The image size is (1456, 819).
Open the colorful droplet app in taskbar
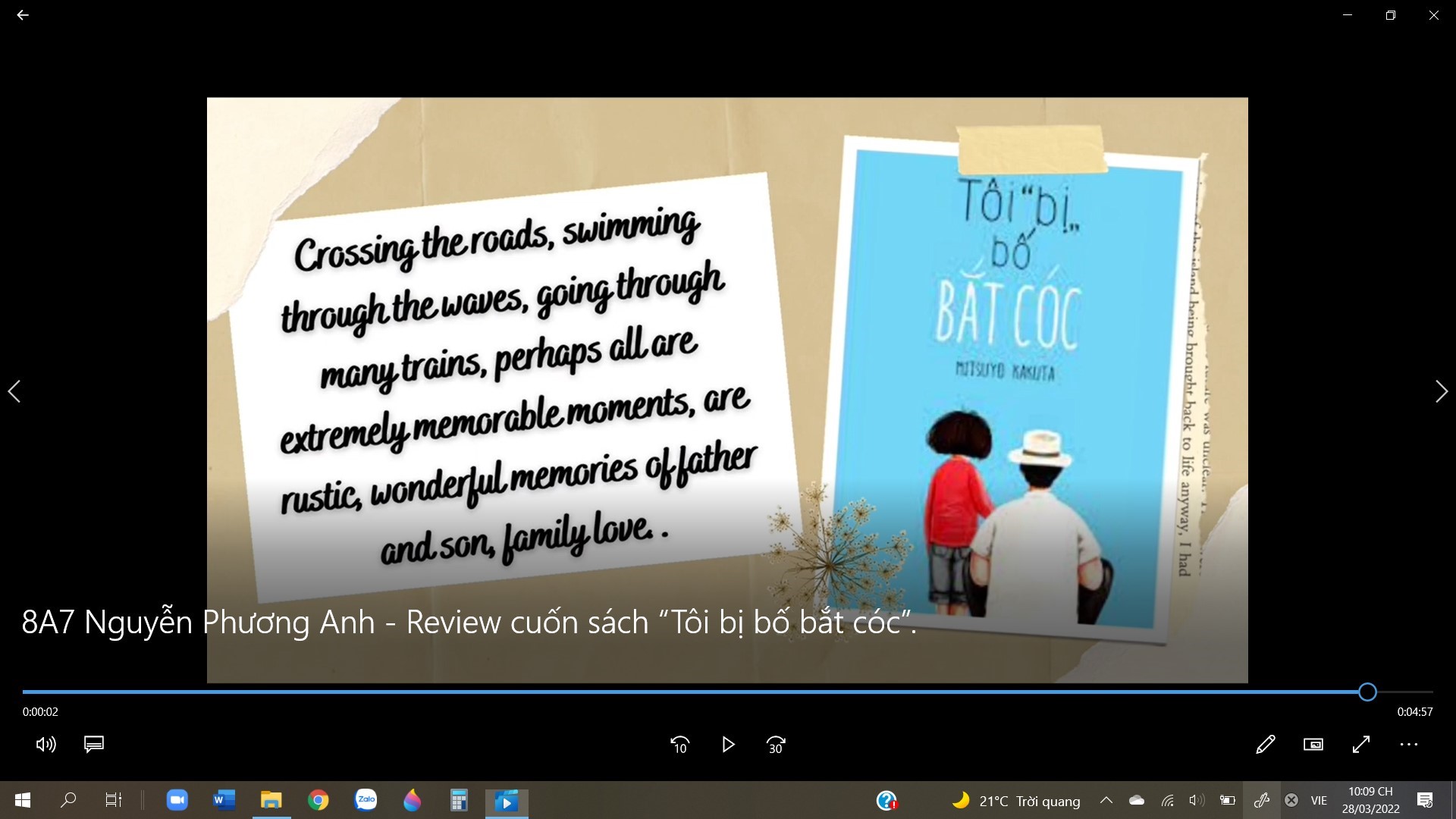pos(413,800)
